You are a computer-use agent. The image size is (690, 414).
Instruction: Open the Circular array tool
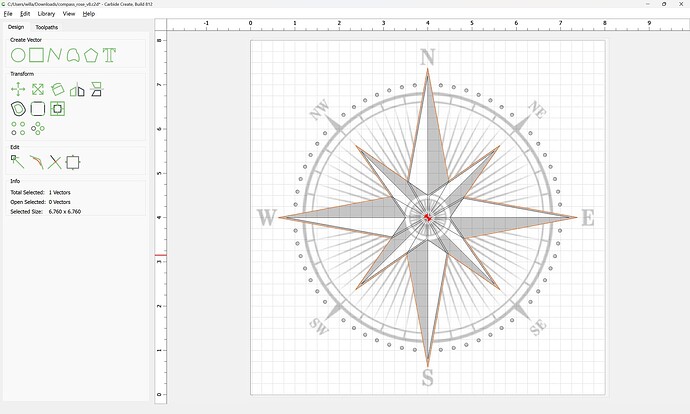pyautogui.click(x=37, y=128)
